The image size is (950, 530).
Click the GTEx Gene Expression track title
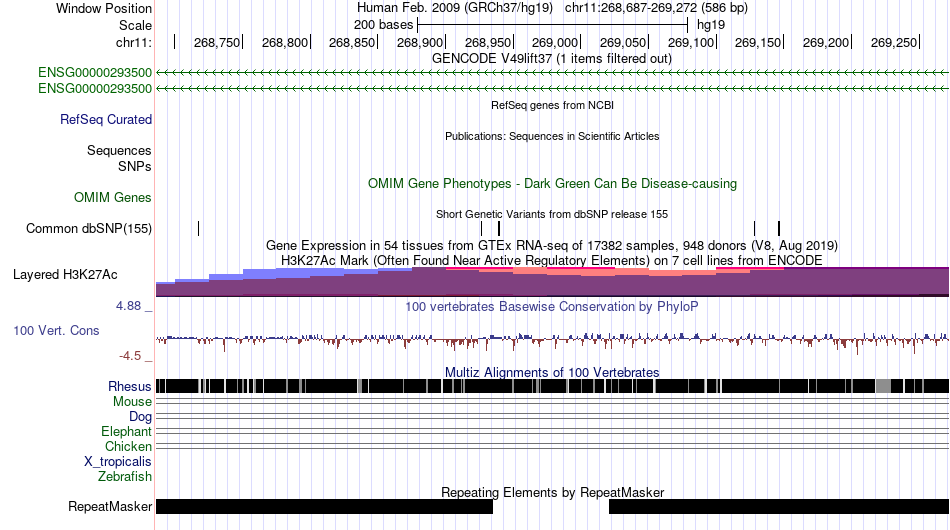point(552,245)
